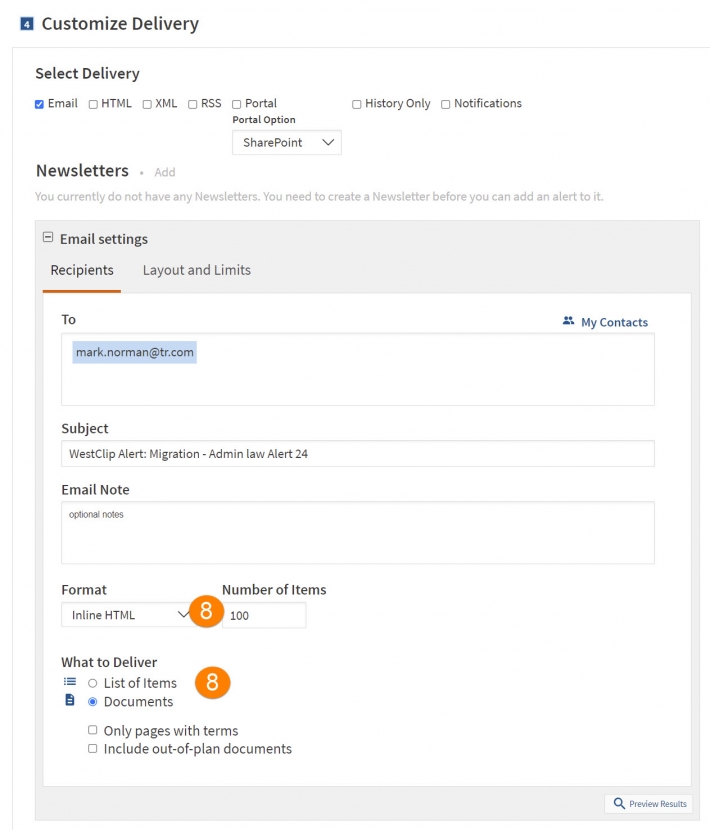
Task: Click the Number of Items field
Action: [264, 615]
